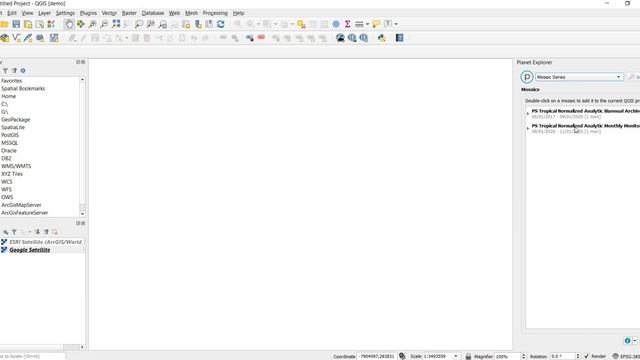Click the coordinate extents toggle icon
This screenshot has width=640, height=360.
(402, 356)
